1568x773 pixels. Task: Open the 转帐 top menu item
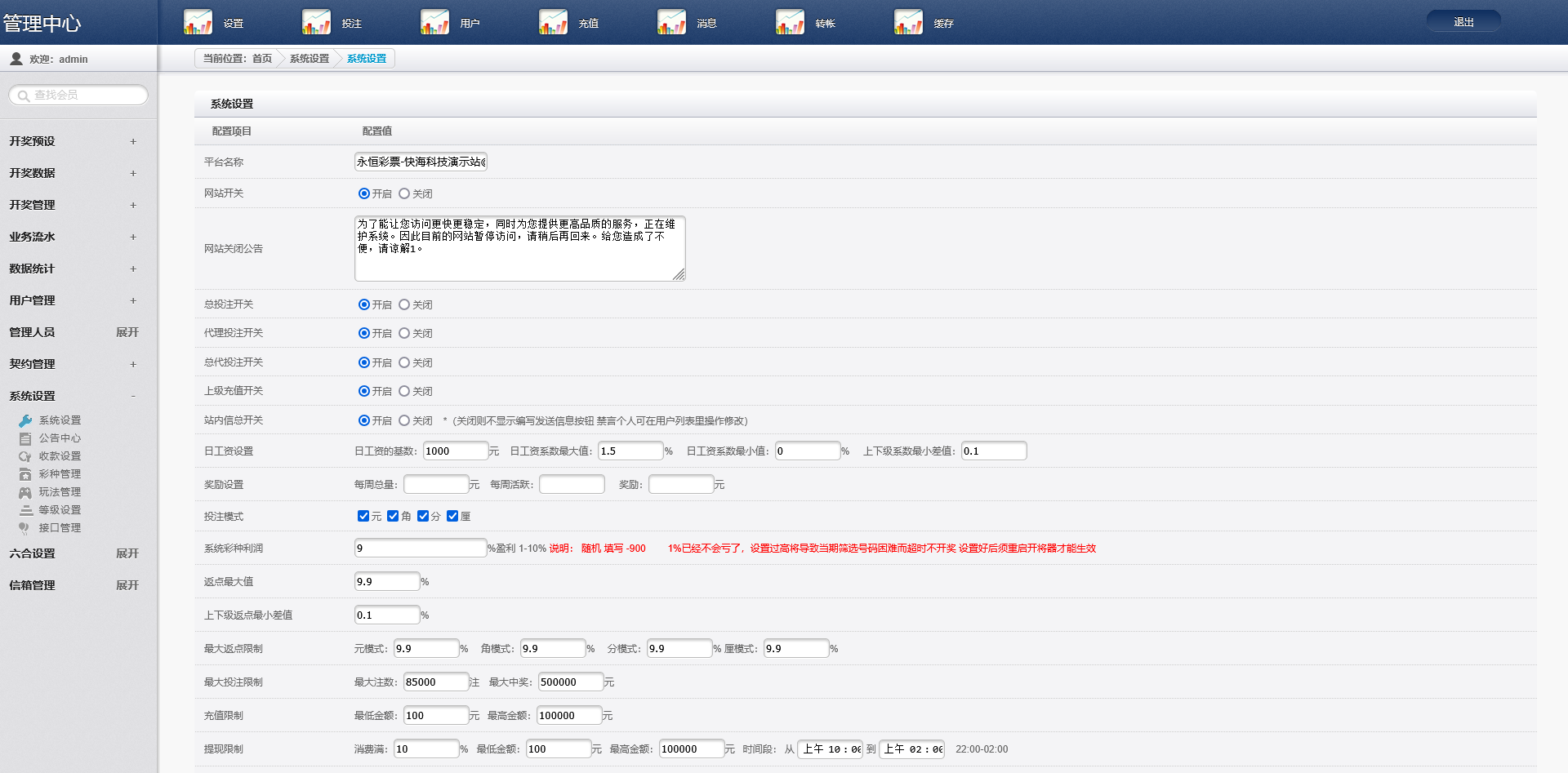pyautogui.click(x=825, y=24)
